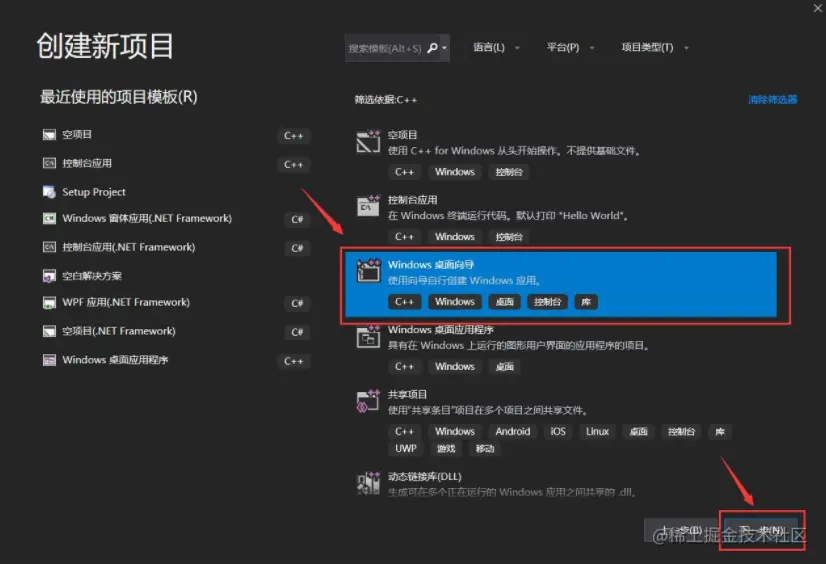The width and height of the screenshot is (826, 564).
Task: Click the 空项目 template icon in the filtered list
Action: pos(368,141)
